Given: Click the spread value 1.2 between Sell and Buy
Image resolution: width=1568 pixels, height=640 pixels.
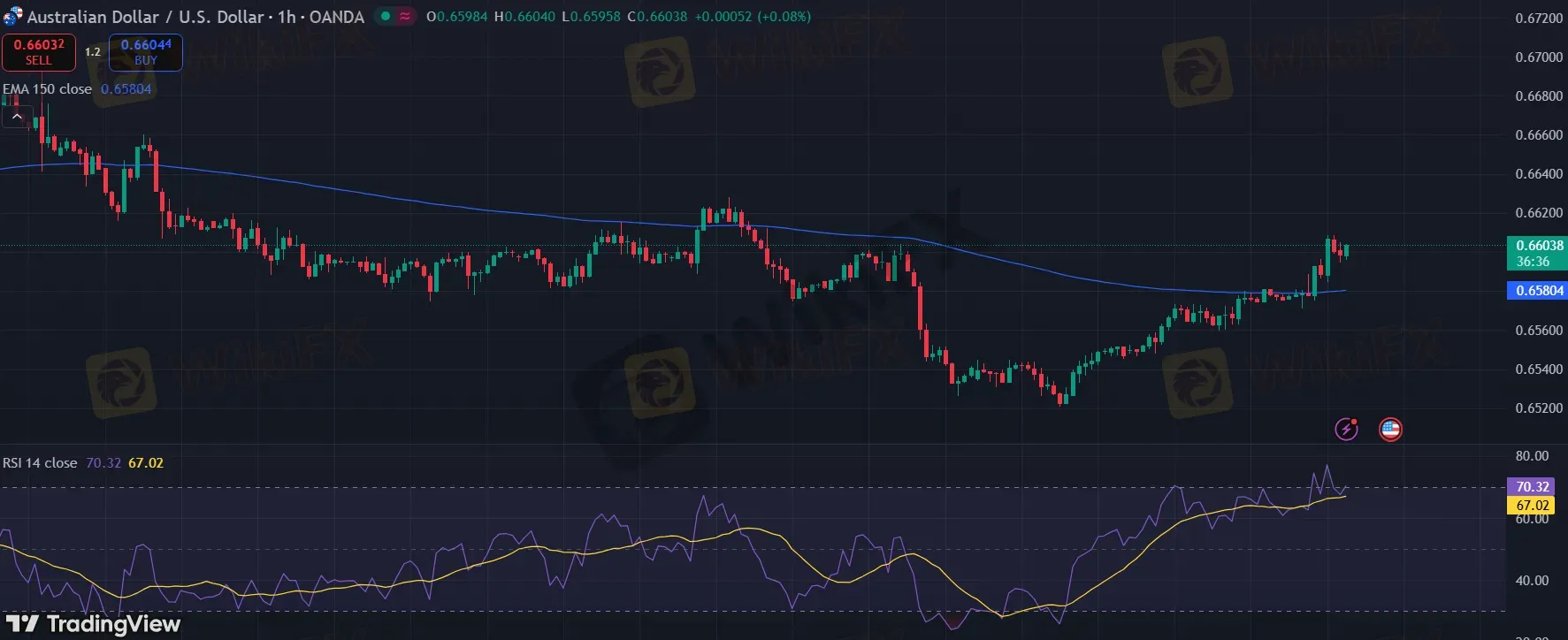Looking at the screenshot, I should (93, 52).
